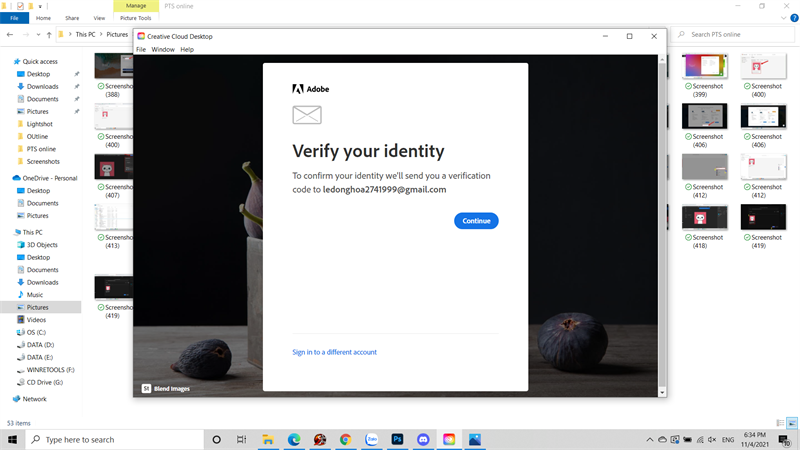Open the Window menu in Creative Cloud
Viewport: 800px width, 450px height.
click(x=163, y=49)
